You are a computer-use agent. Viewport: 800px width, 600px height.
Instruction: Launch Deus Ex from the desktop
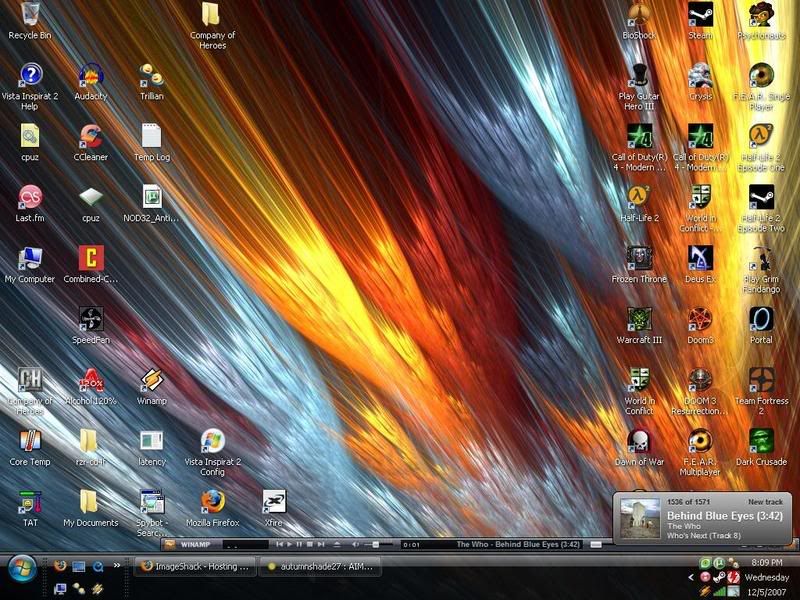coord(700,265)
